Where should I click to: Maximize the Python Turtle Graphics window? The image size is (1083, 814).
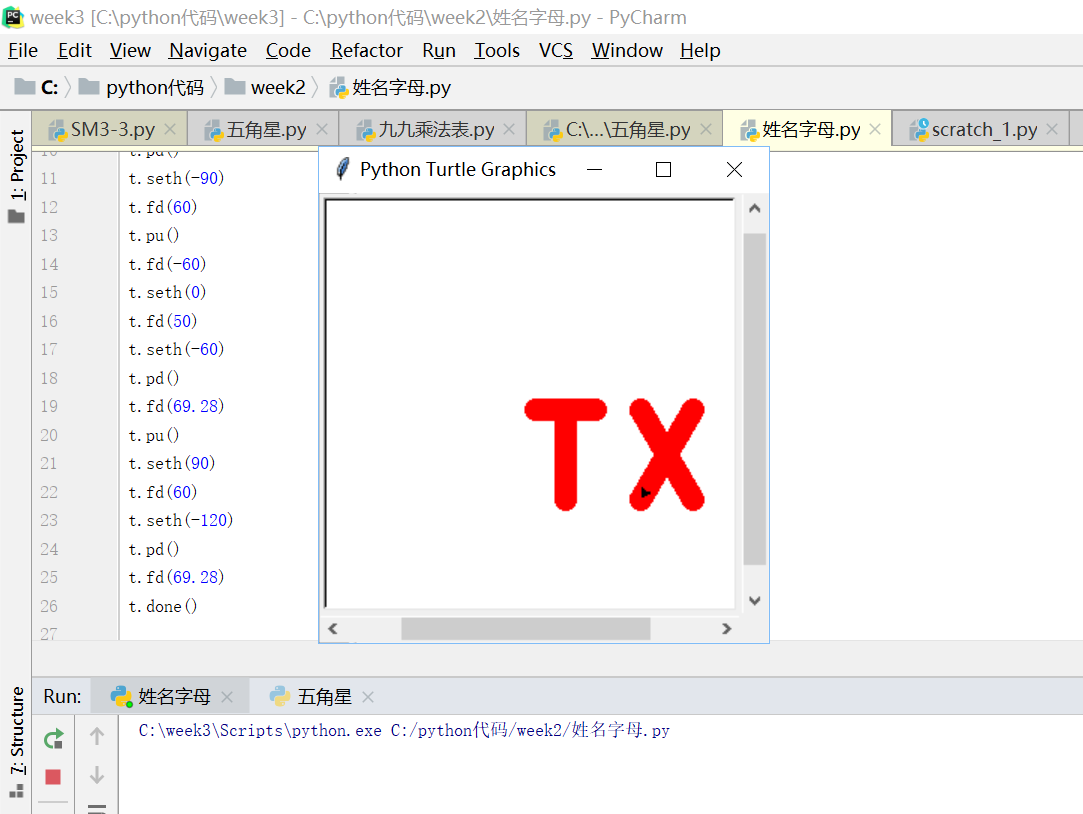[663, 169]
